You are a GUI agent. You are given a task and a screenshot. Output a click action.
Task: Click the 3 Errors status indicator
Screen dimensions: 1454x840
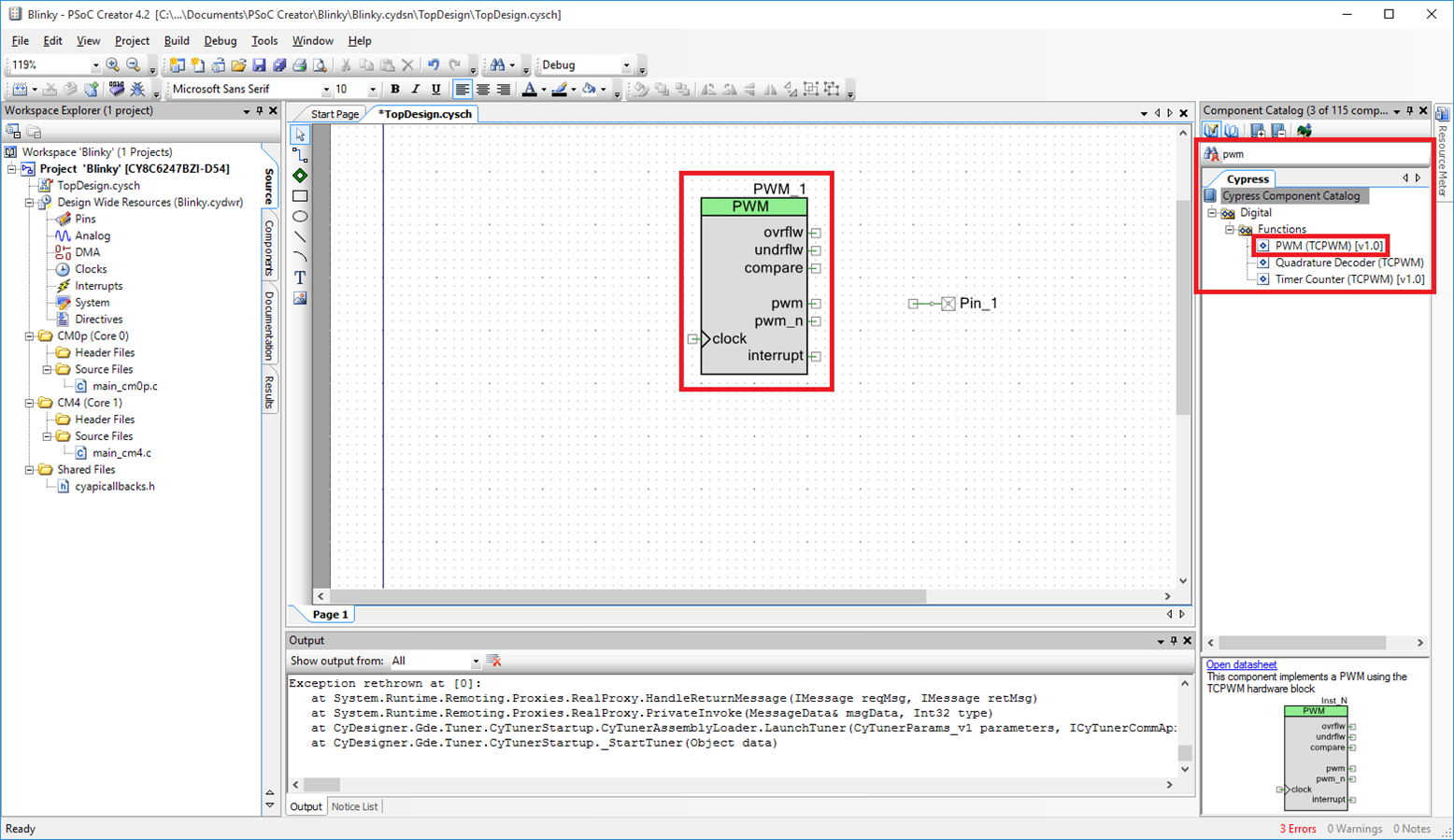pyautogui.click(x=1298, y=829)
